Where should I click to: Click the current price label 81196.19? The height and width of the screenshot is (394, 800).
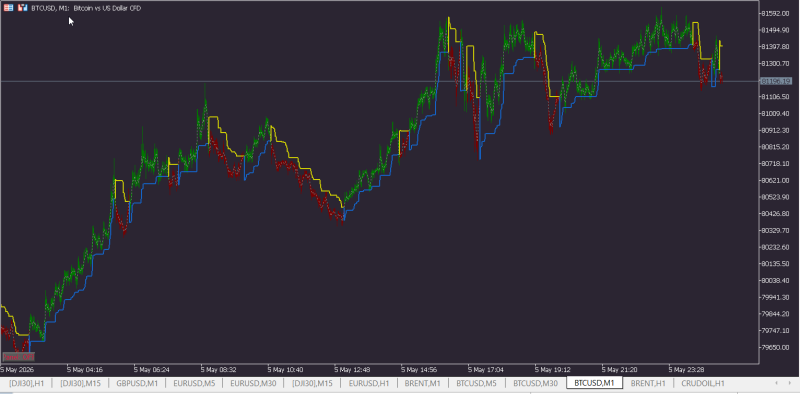pyautogui.click(x=776, y=81)
